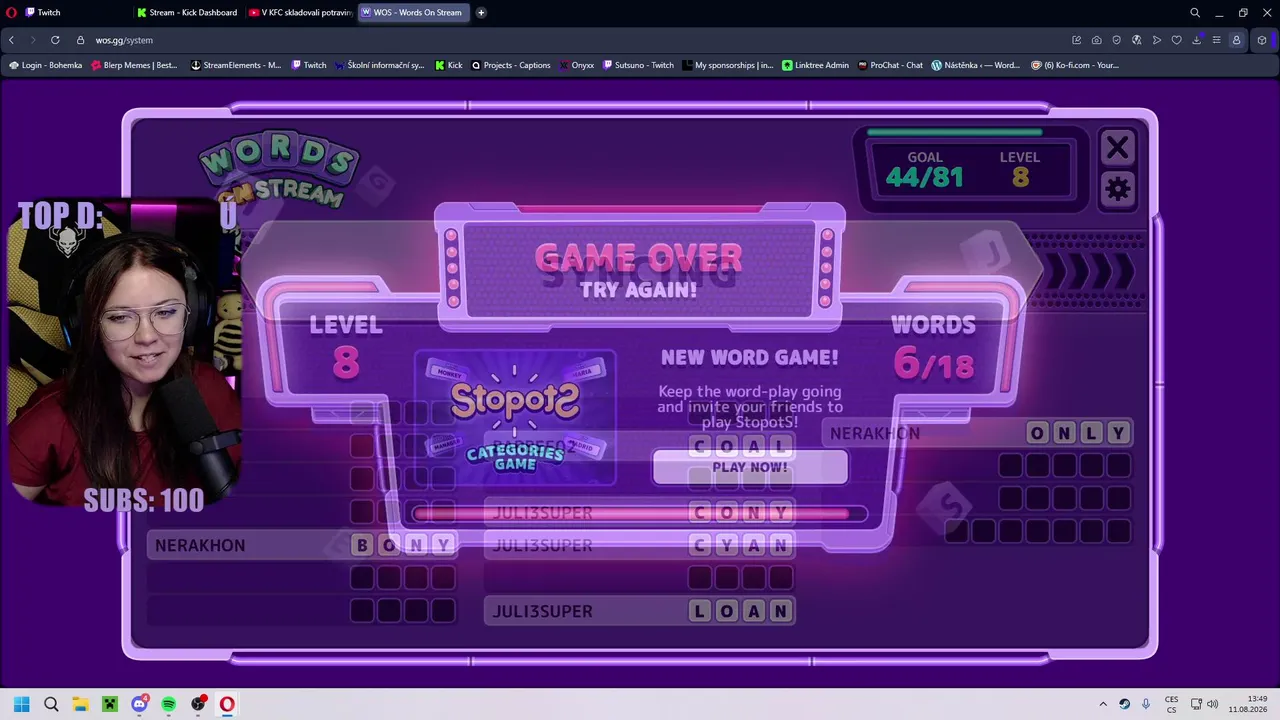Switch to the Twitch tab
The height and width of the screenshot is (720, 1280).
[75, 12]
